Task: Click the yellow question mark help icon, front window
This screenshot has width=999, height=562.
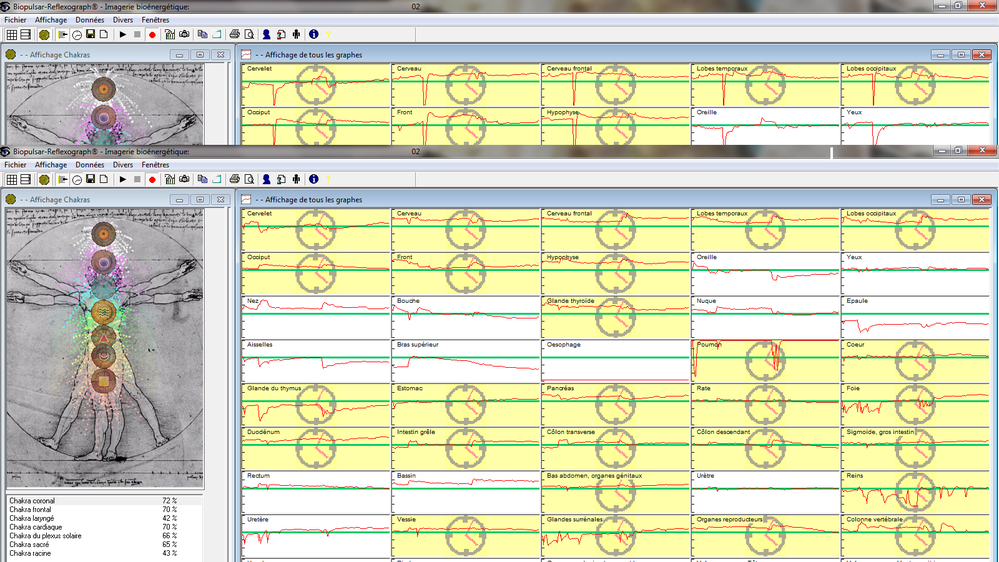Action: tap(328, 179)
